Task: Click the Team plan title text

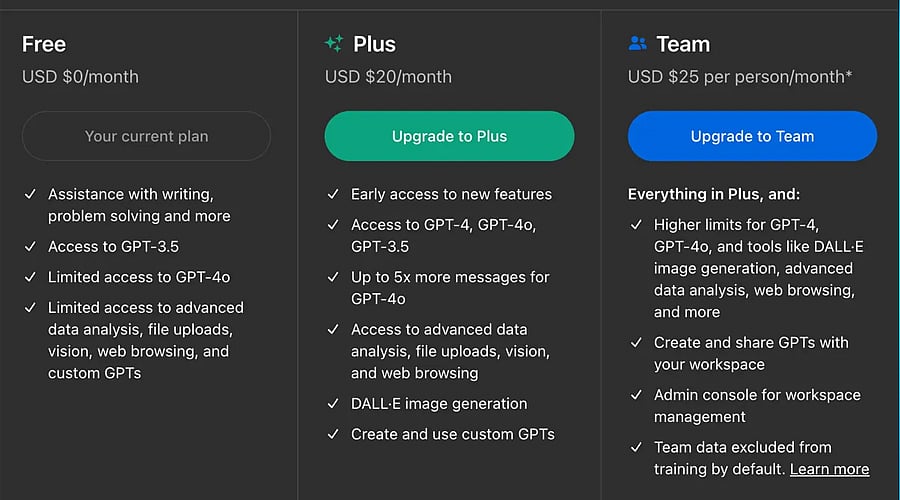Action: coord(683,44)
